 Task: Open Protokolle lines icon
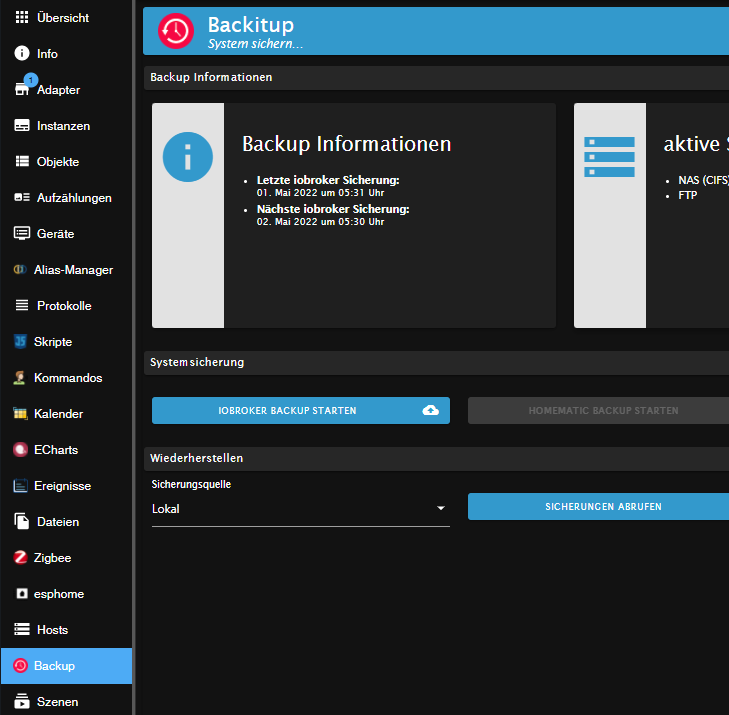coord(22,305)
